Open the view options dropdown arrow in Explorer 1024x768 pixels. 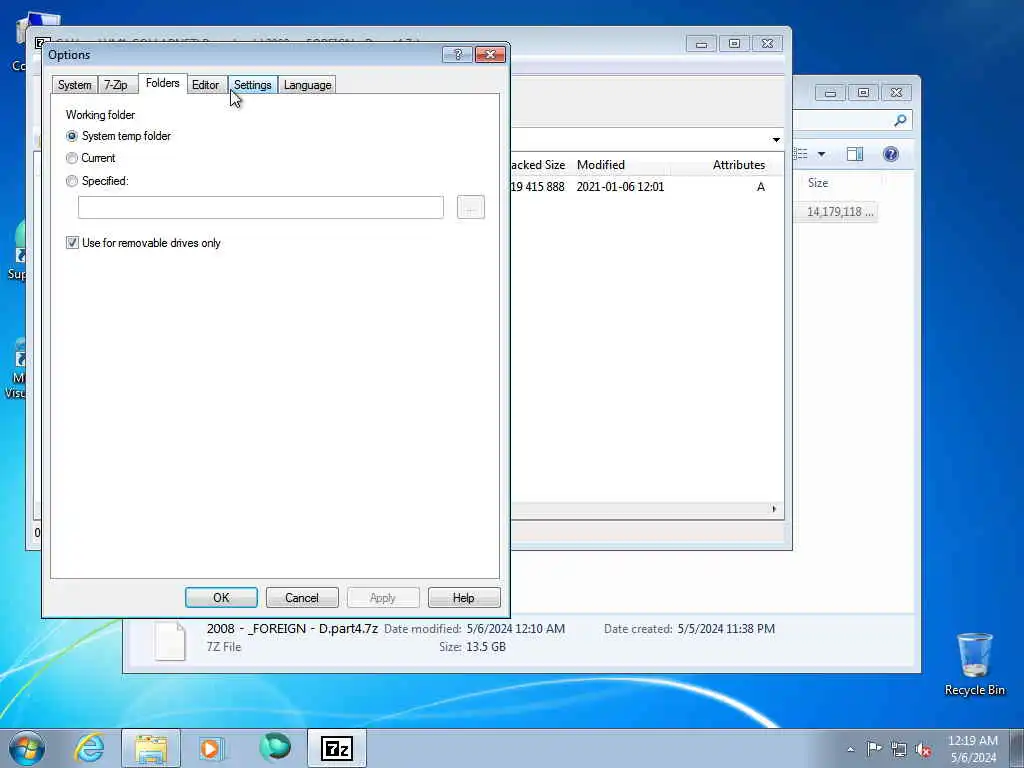pyautogui.click(x=822, y=154)
